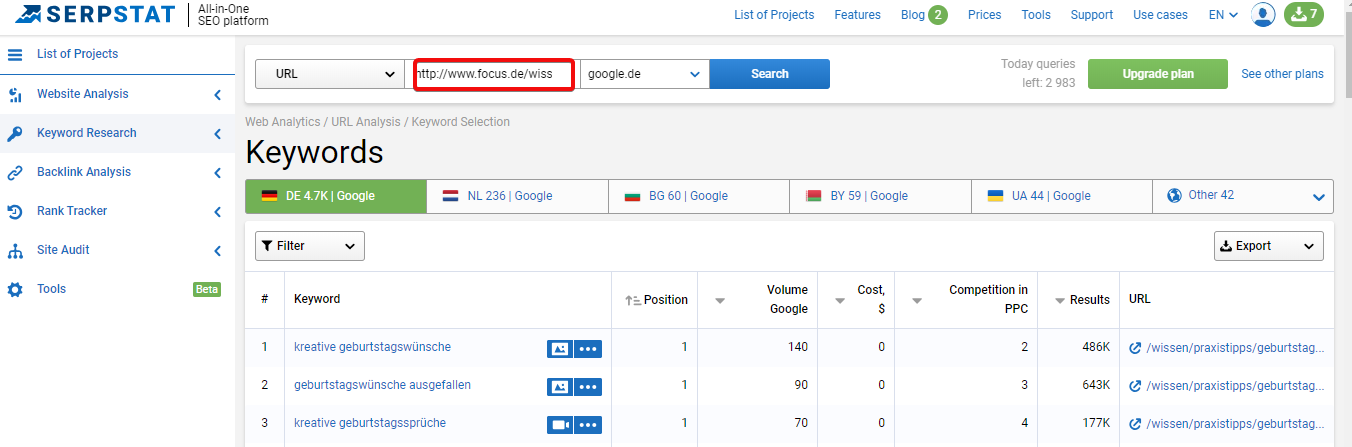Image resolution: width=1352 pixels, height=447 pixels.
Task: Select the DE 4.7K Google tab
Action: (336, 196)
